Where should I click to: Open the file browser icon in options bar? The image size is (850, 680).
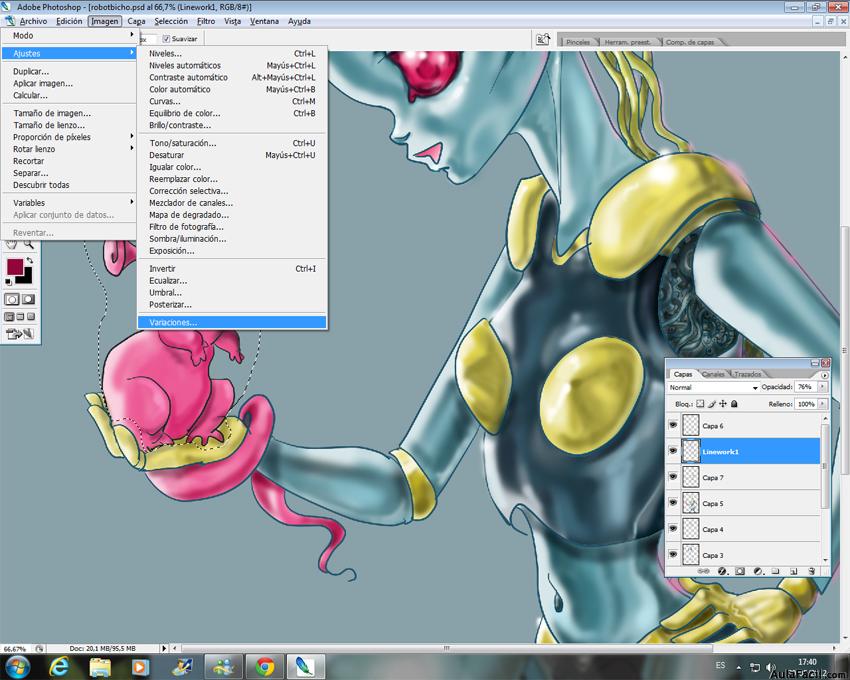(x=543, y=39)
